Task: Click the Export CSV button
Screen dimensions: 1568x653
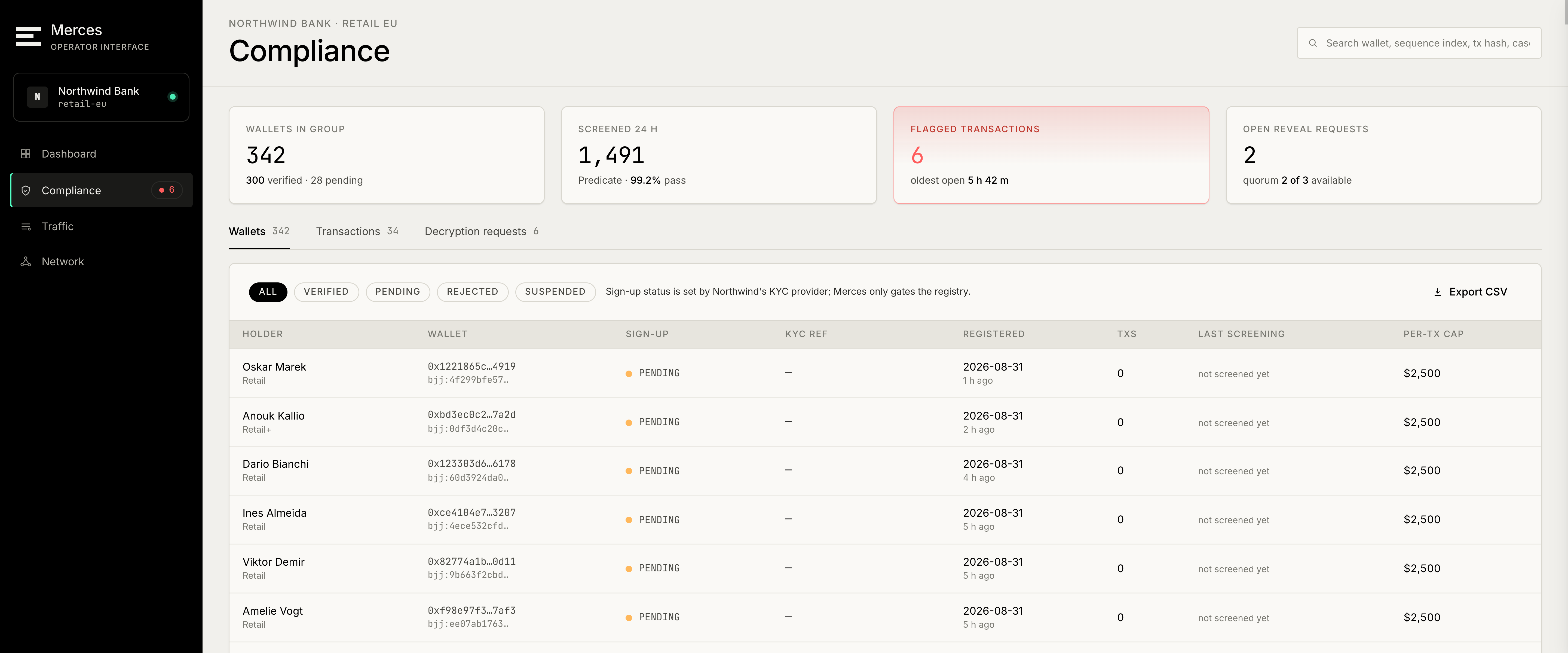Action: click(1471, 292)
